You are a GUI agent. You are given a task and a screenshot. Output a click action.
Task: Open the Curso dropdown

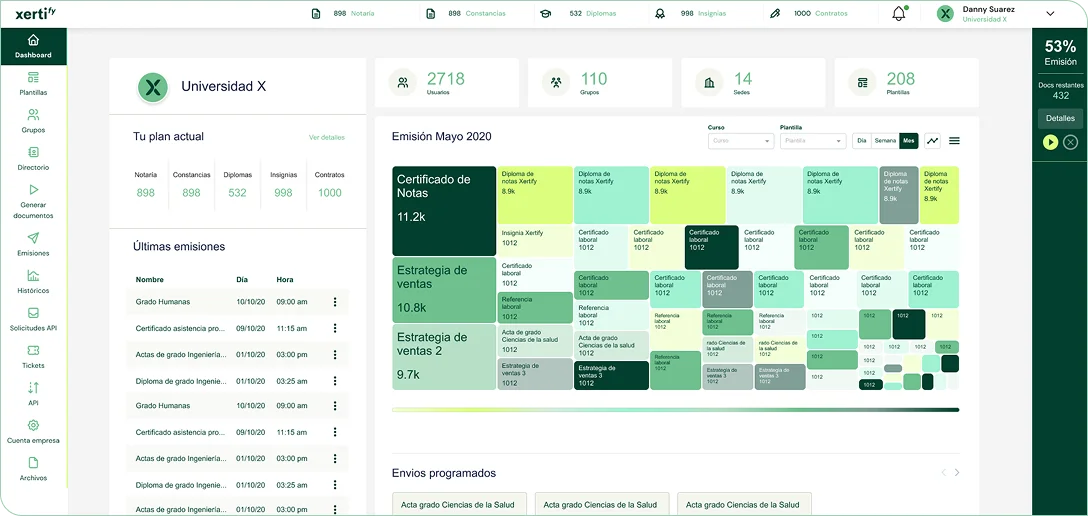point(740,141)
